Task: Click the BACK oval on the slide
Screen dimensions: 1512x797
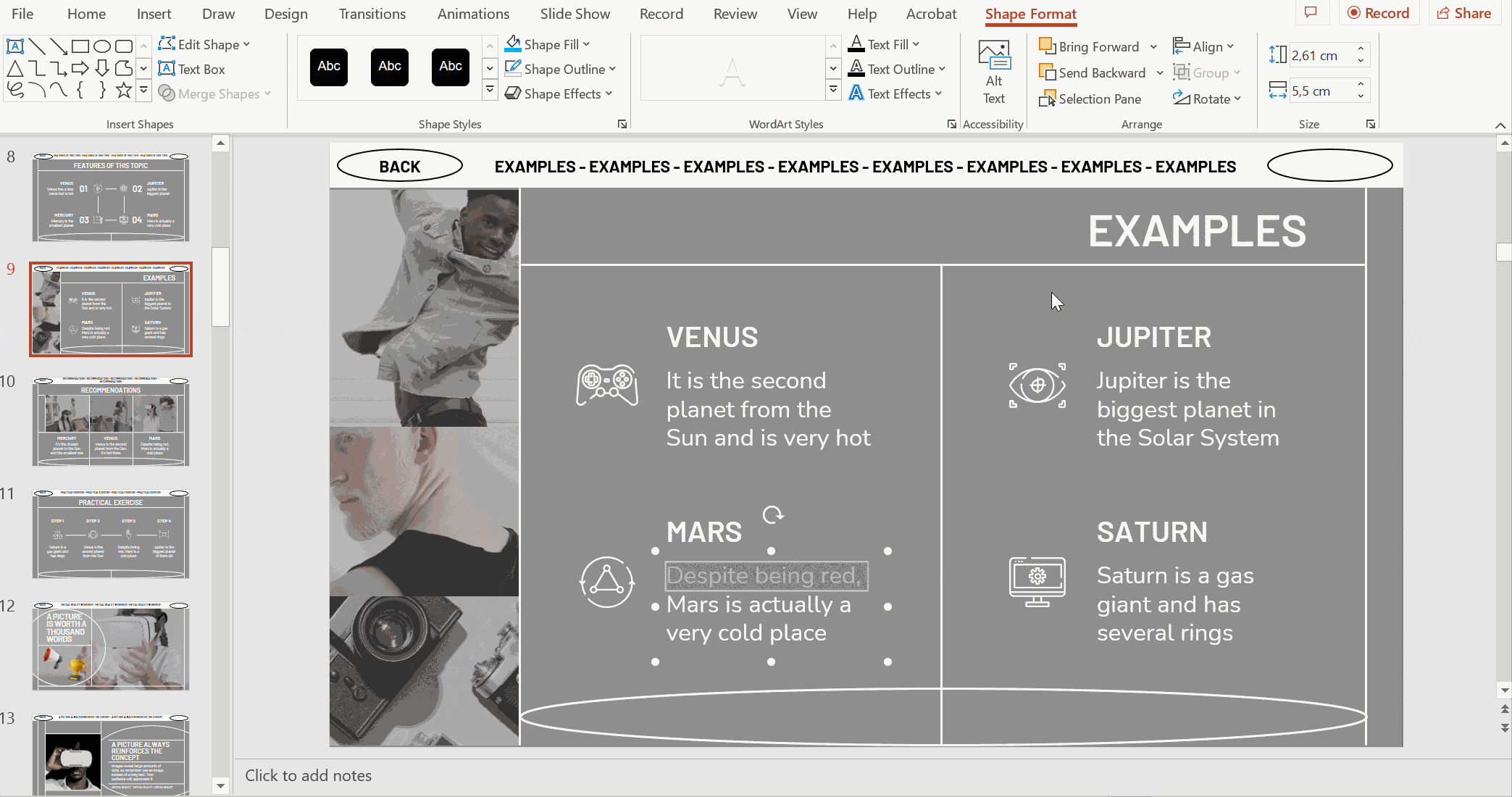Action: [x=400, y=167]
